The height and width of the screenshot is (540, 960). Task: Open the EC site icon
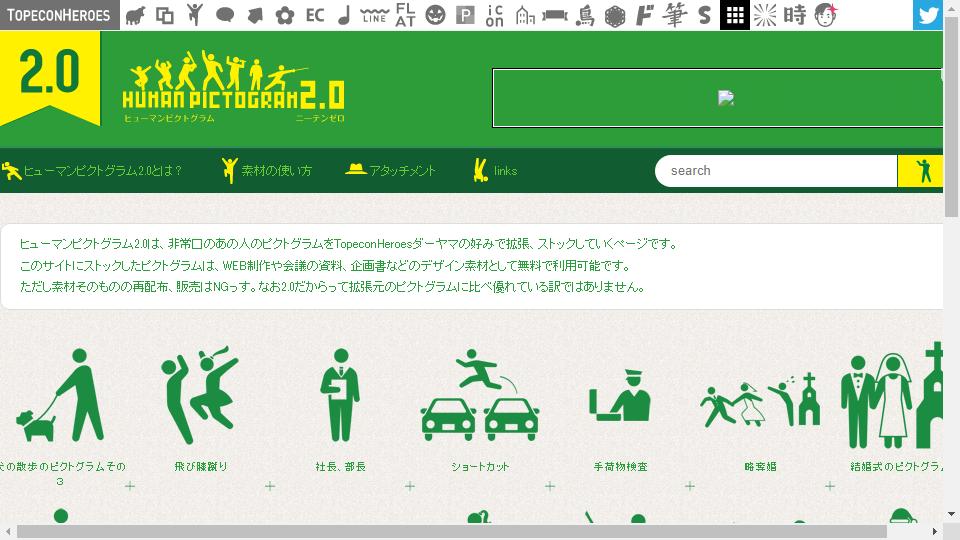pos(315,15)
